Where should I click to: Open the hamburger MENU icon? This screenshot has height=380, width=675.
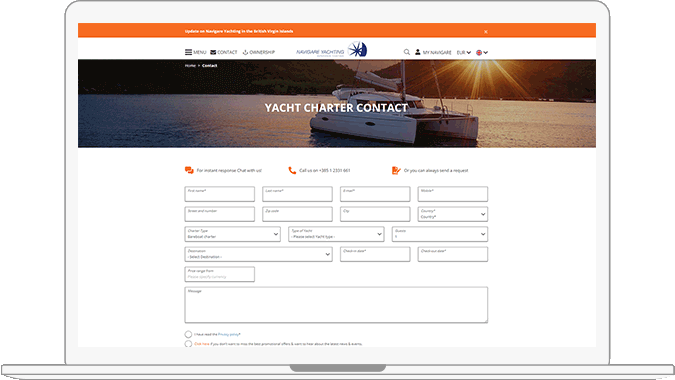pyautogui.click(x=189, y=52)
